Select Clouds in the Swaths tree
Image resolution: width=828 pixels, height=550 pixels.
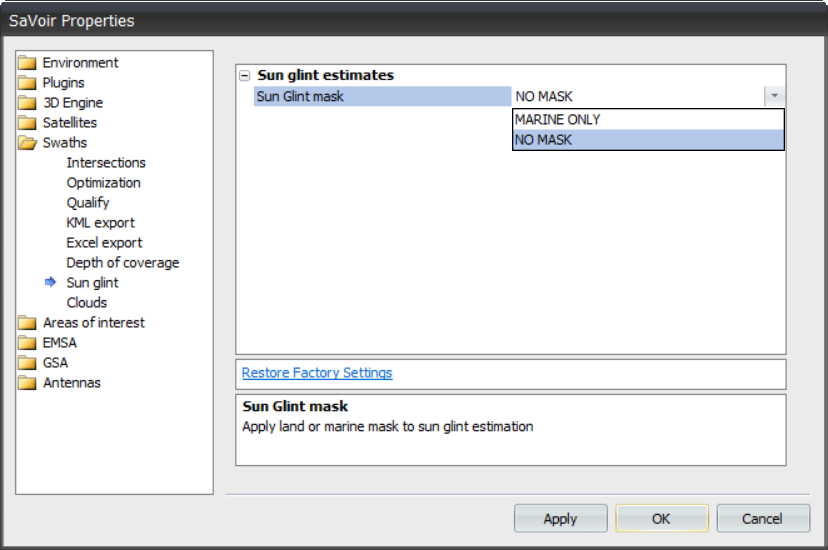(x=87, y=303)
